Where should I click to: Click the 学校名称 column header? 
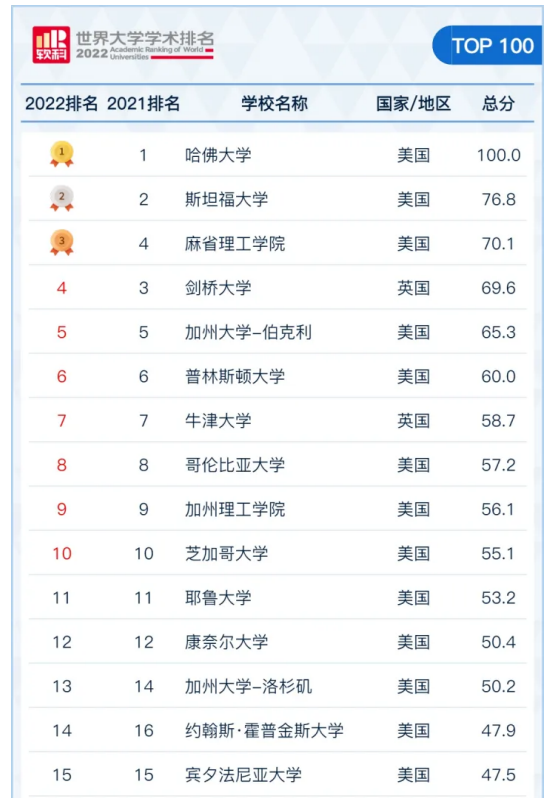pyautogui.click(x=274, y=103)
